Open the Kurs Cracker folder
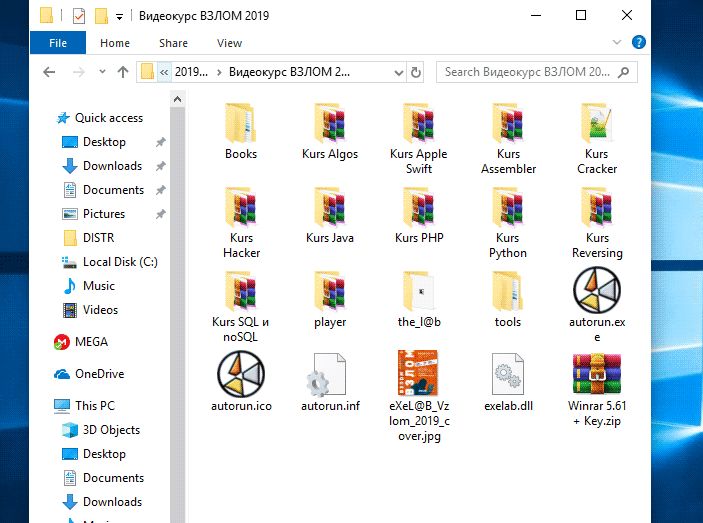The width and height of the screenshot is (703, 523). (x=597, y=139)
